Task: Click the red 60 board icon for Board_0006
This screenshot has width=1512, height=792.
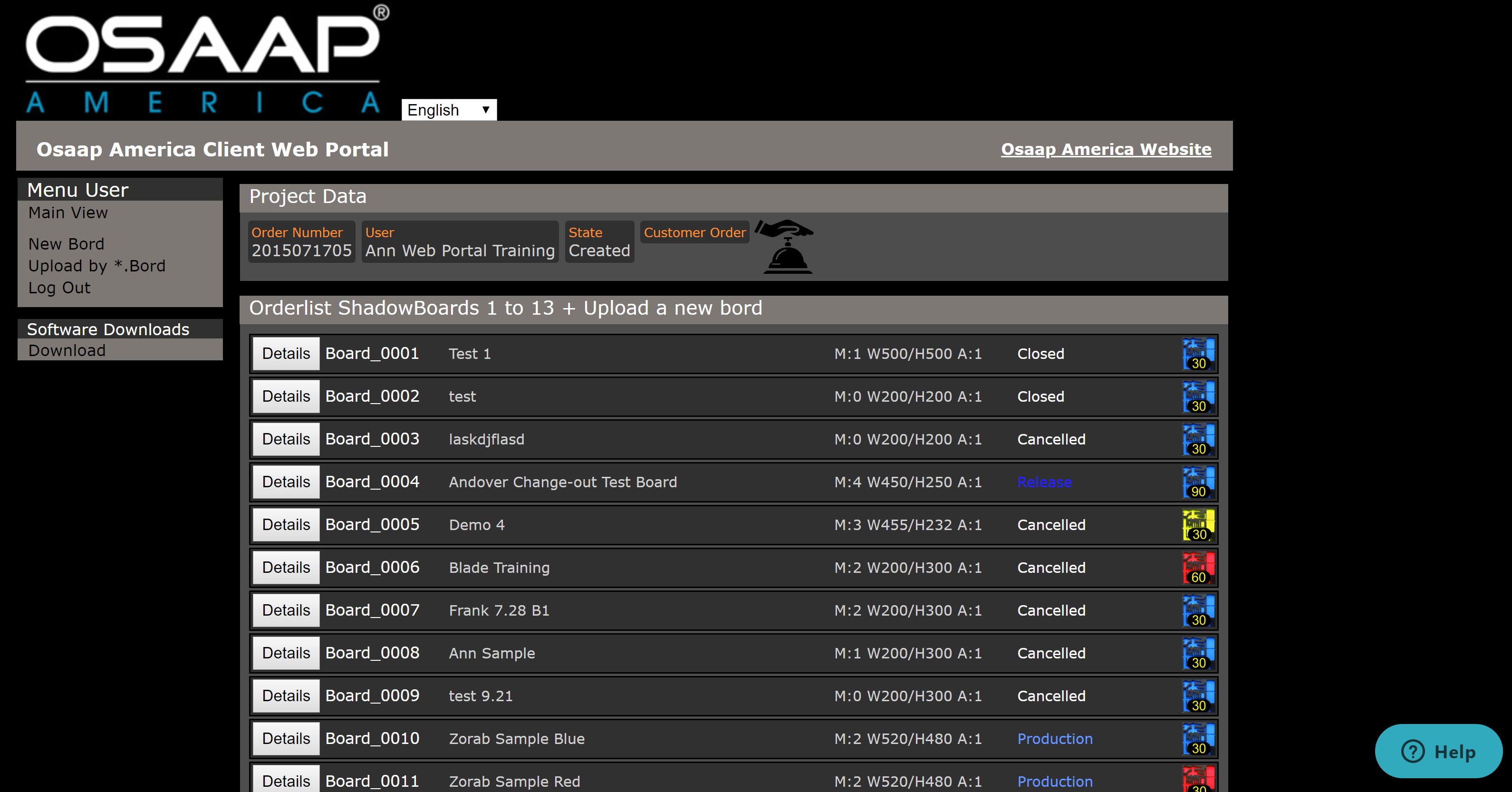Action: [1198, 568]
